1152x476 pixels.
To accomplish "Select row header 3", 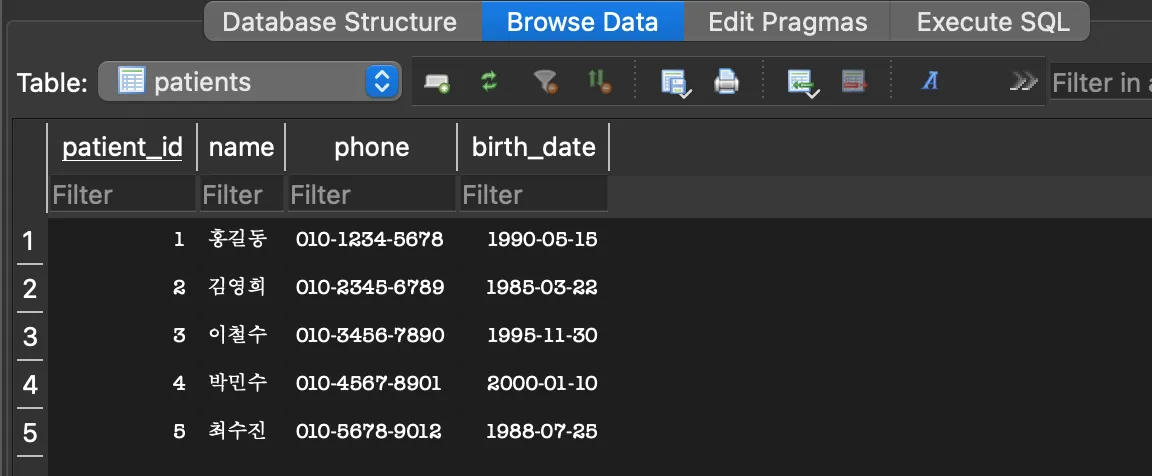I will 29,336.
